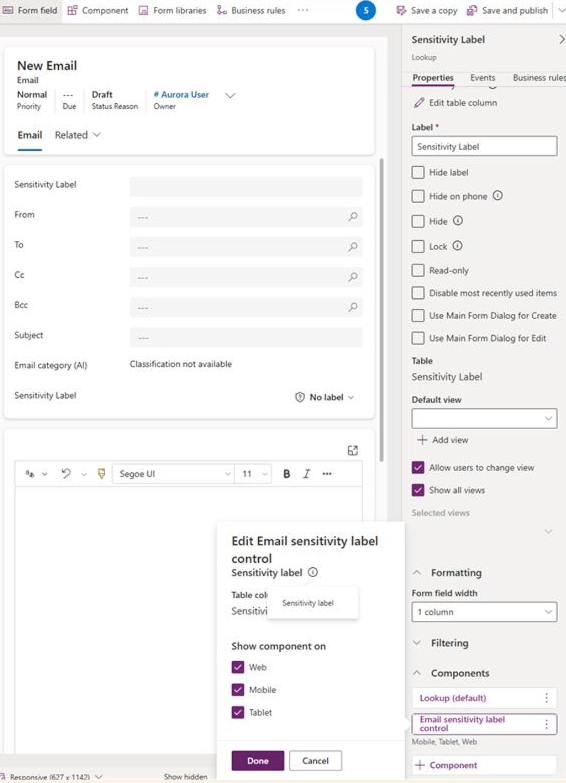Show info icon next to Lock
This screenshot has width=566, height=783.
click(457, 246)
